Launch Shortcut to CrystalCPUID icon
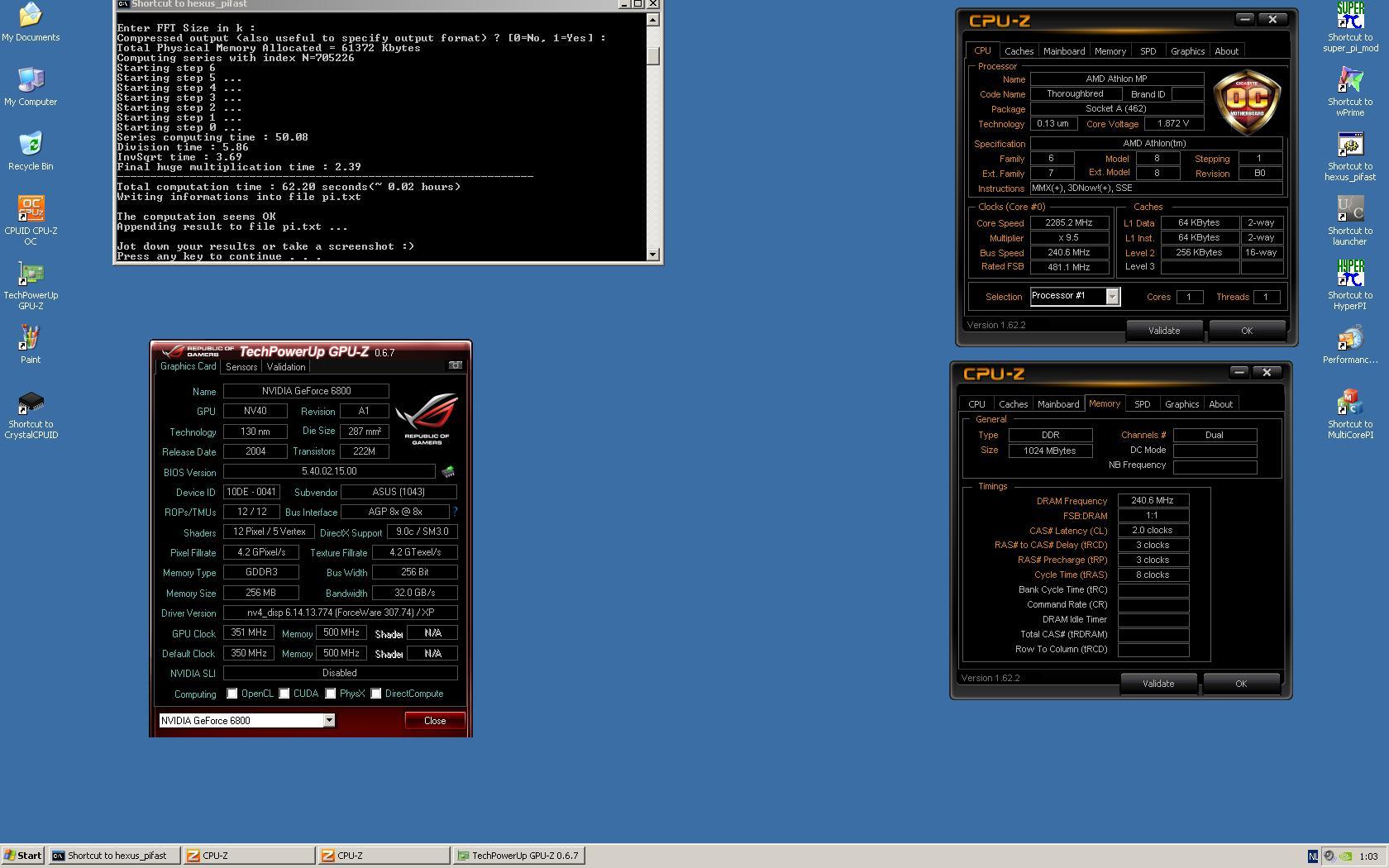The height and width of the screenshot is (868, 1389). (x=31, y=413)
